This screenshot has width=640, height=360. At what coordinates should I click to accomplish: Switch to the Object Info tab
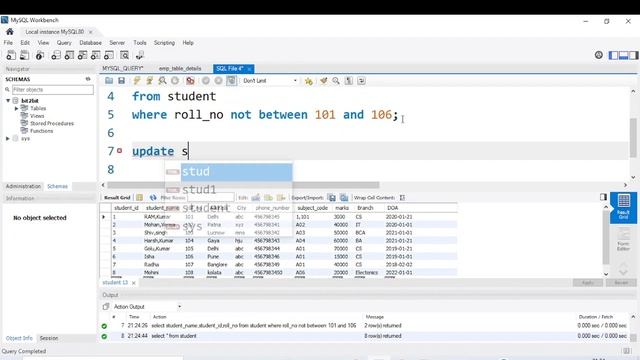point(19,338)
